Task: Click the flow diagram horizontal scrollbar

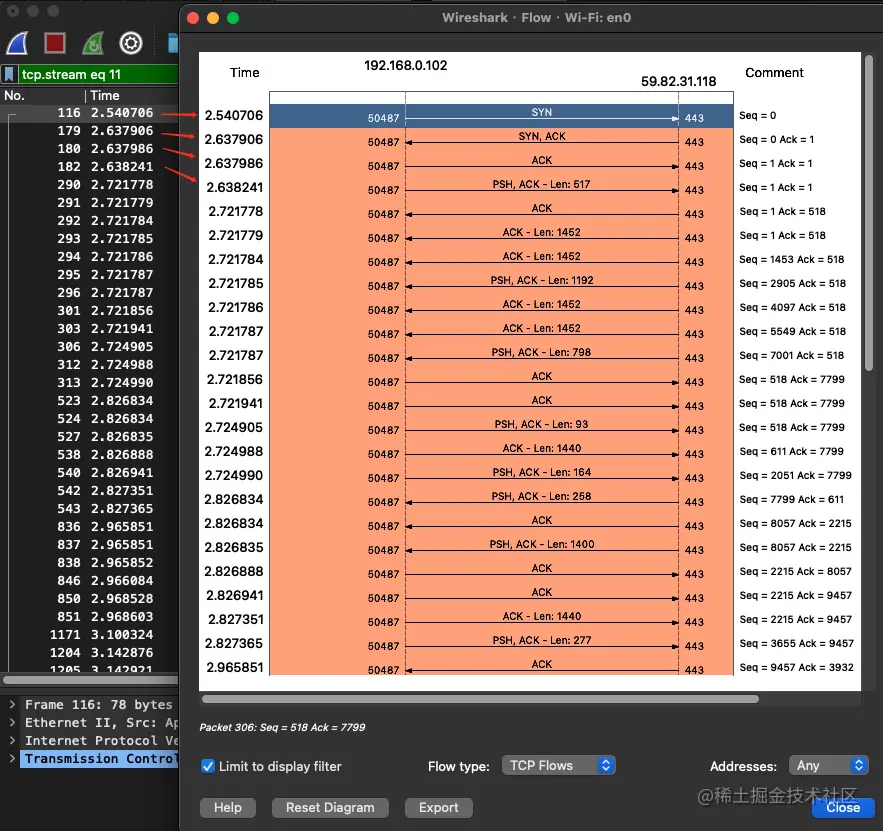Action: point(480,699)
